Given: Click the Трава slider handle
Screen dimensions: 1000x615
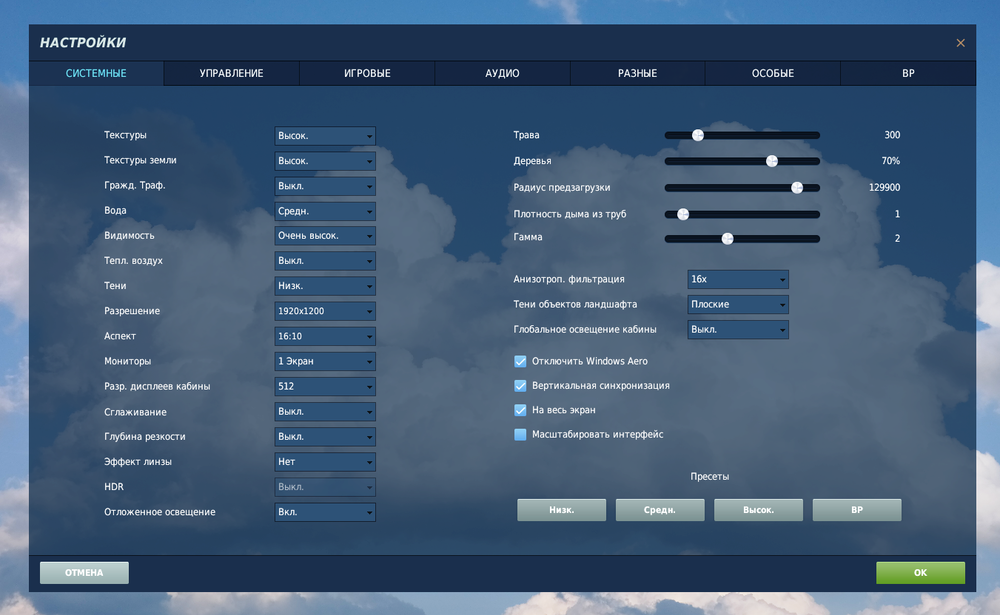Looking at the screenshot, I should point(698,135).
